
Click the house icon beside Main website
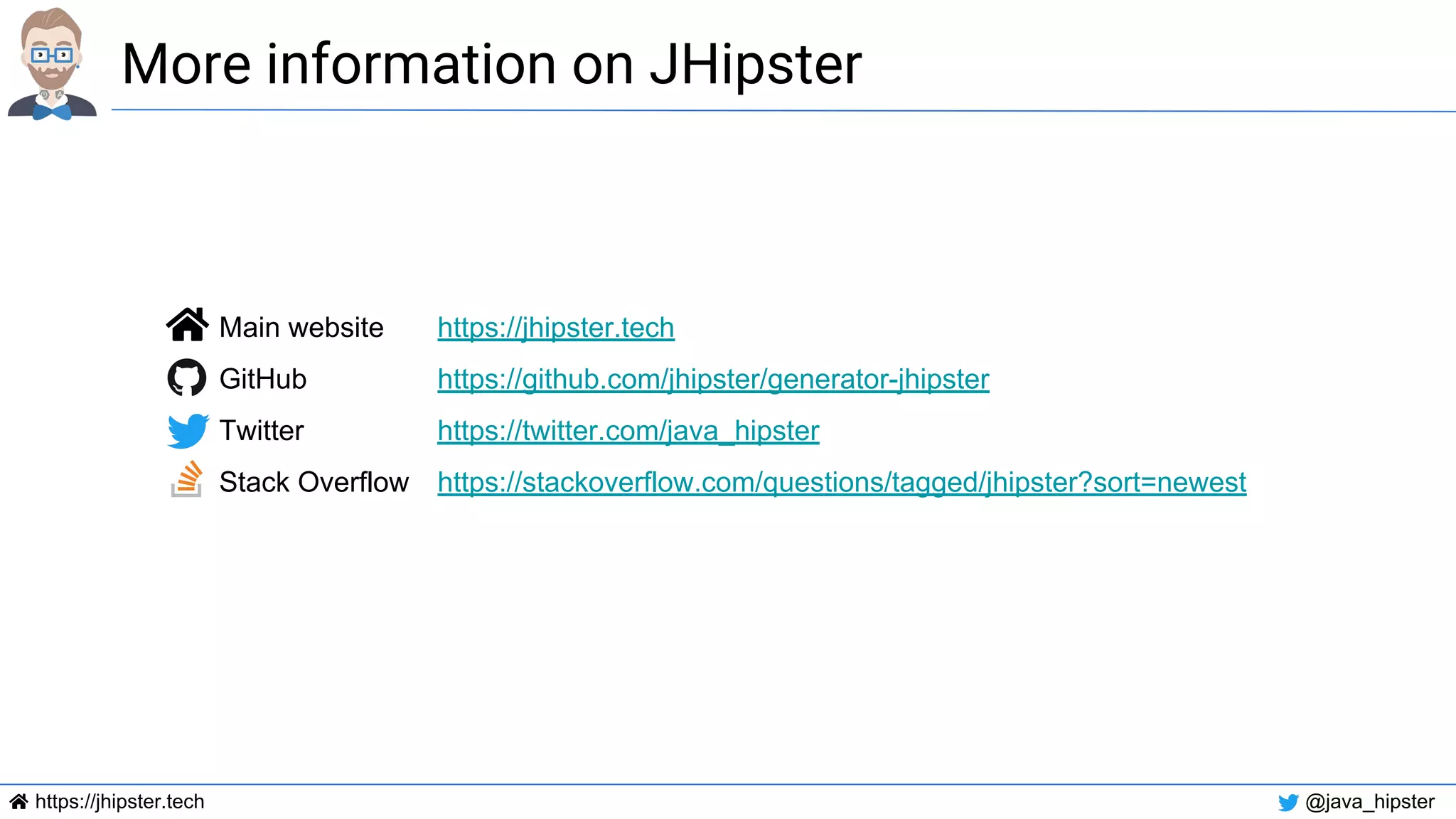[187, 325]
